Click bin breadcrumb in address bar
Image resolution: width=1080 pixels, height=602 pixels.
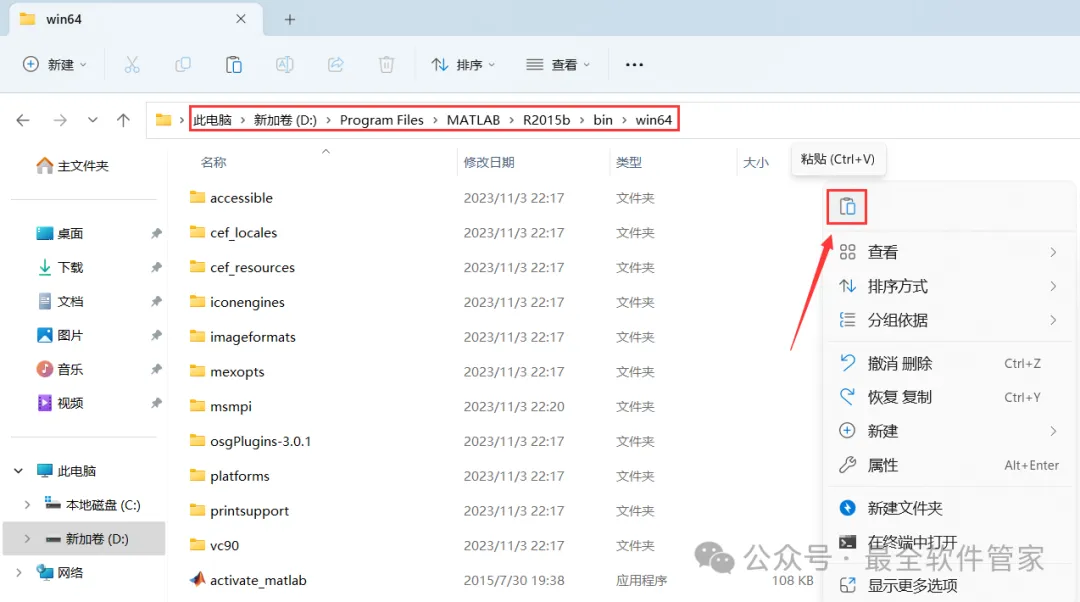(x=603, y=120)
